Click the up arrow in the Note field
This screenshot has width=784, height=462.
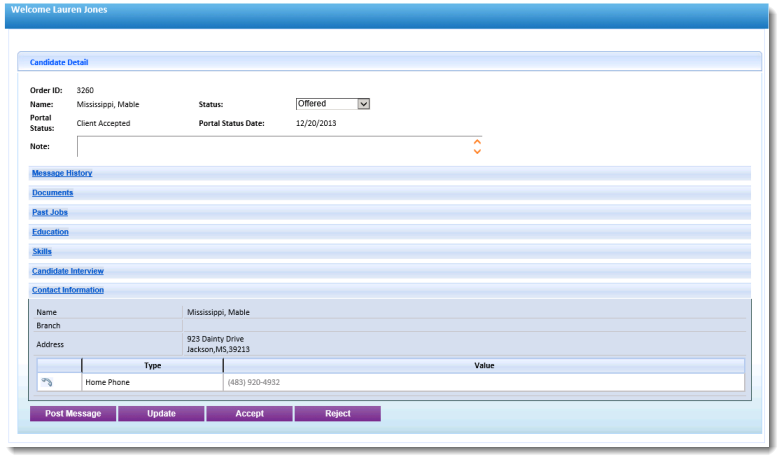(477, 142)
